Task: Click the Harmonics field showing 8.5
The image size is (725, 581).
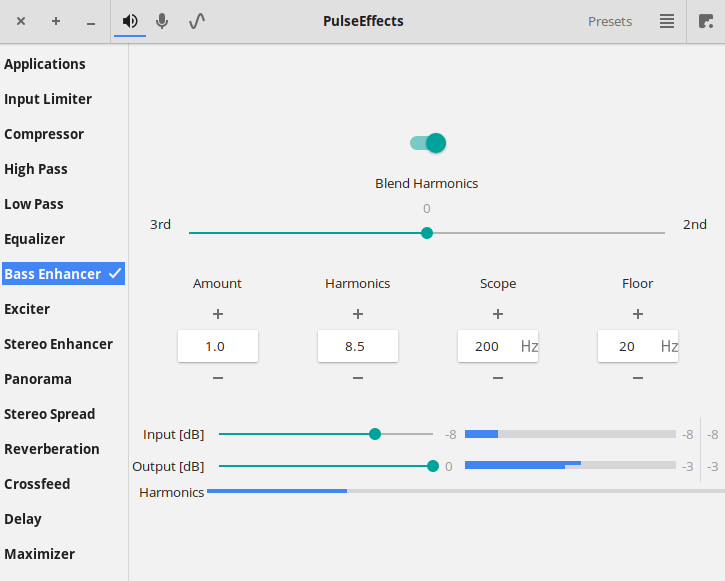Action: [358, 346]
